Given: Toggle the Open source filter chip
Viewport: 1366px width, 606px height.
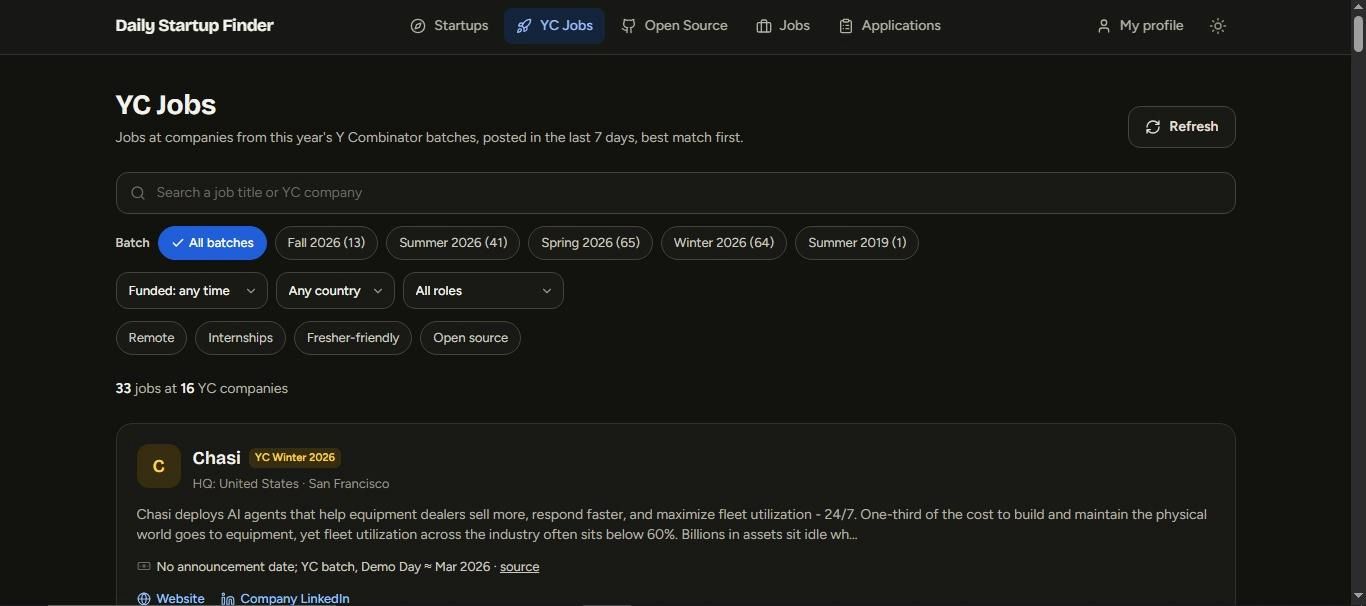Looking at the screenshot, I should [x=470, y=338].
